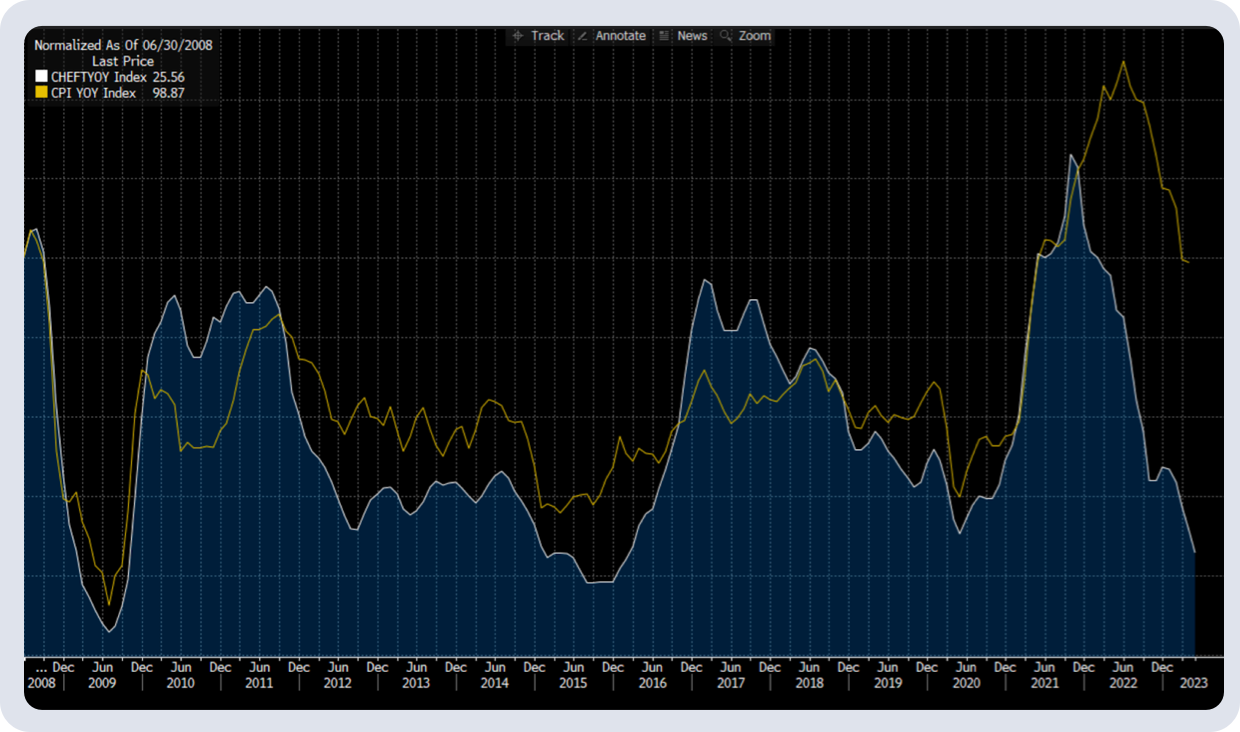Click the 25.56 last price value

click(168, 77)
